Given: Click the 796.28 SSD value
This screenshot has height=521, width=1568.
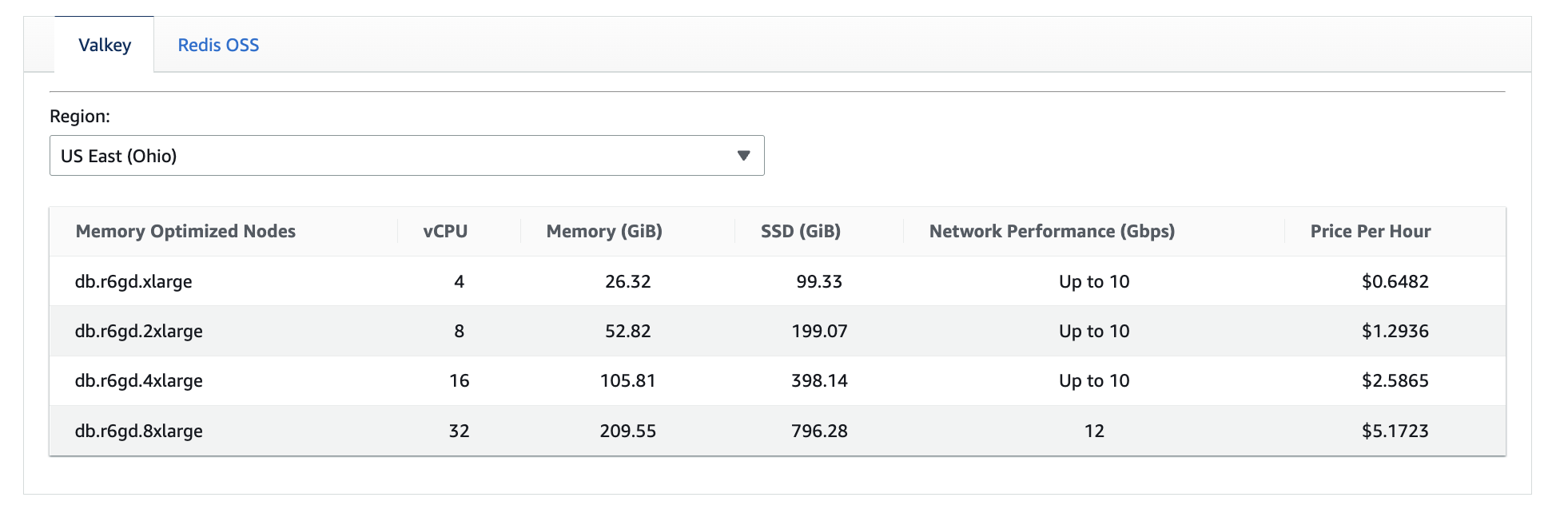Looking at the screenshot, I should tap(819, 431).
